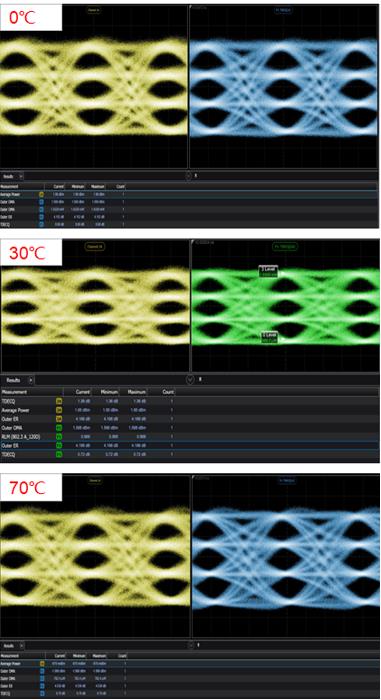This screenshot has width=381, height=700.
Task: Click the blue badge beside TDECQ in 70°C table
Action: (42, 694)
